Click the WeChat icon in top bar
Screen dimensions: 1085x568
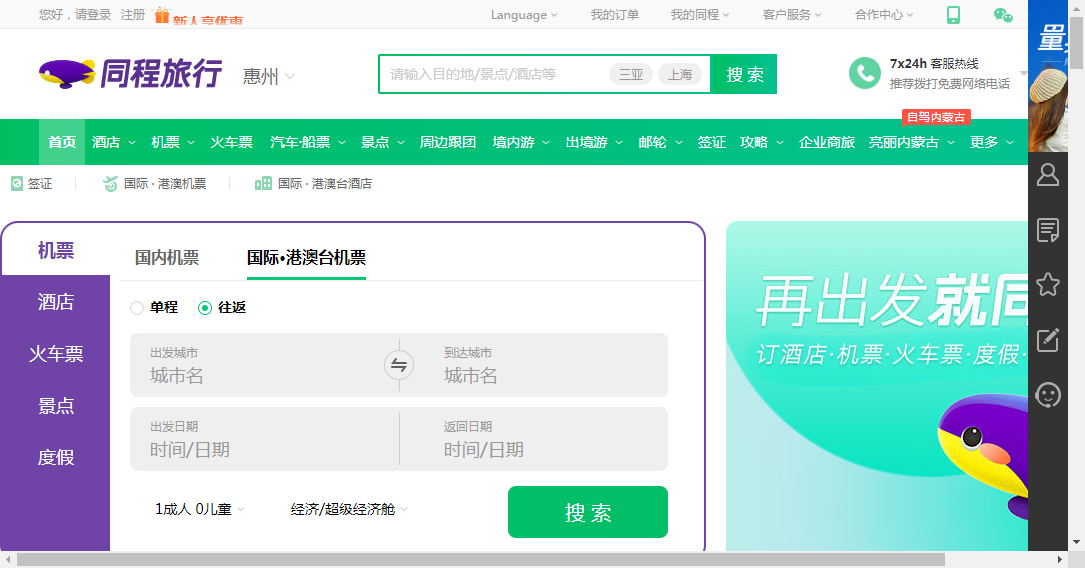tap(1002, 15)
